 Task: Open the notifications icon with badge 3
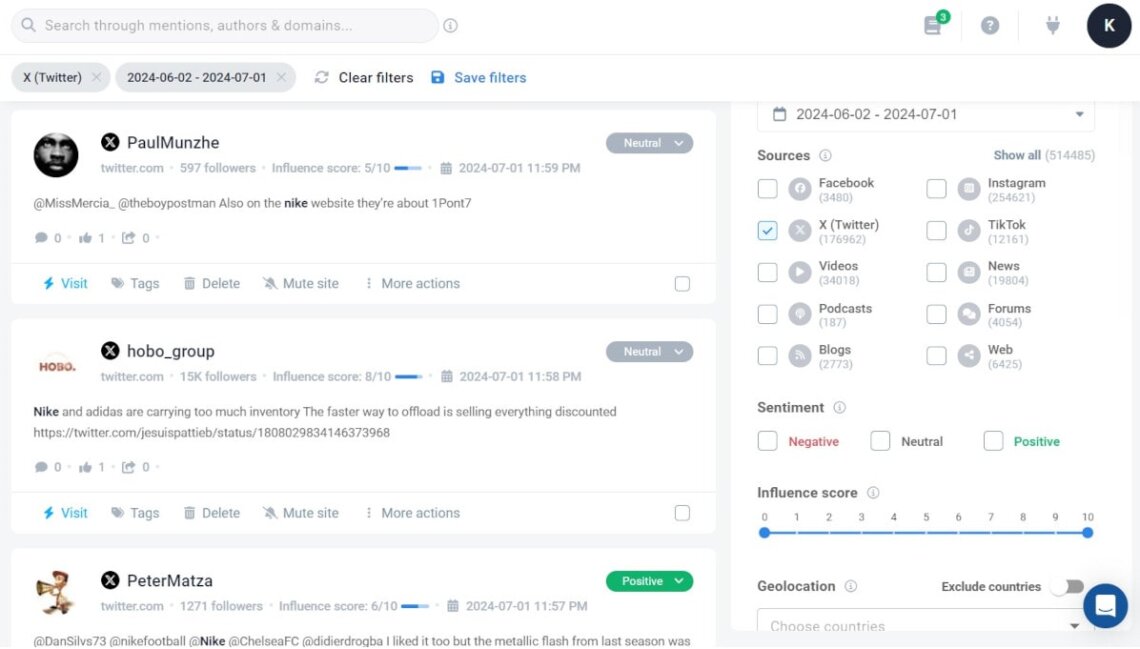934,24
